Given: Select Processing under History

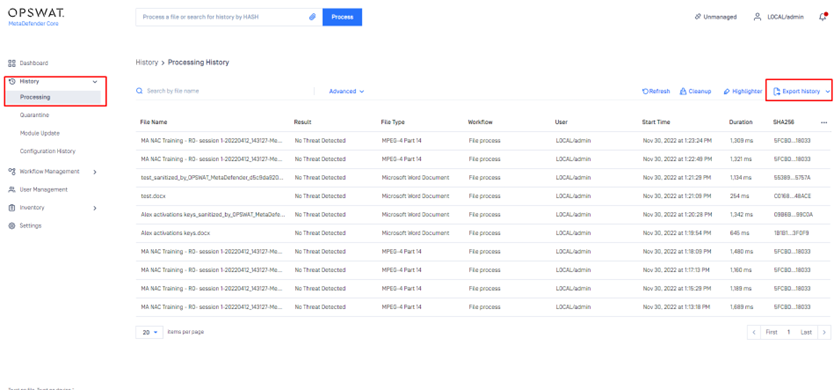Looking at the screenshot, I should tap(54, 97).
